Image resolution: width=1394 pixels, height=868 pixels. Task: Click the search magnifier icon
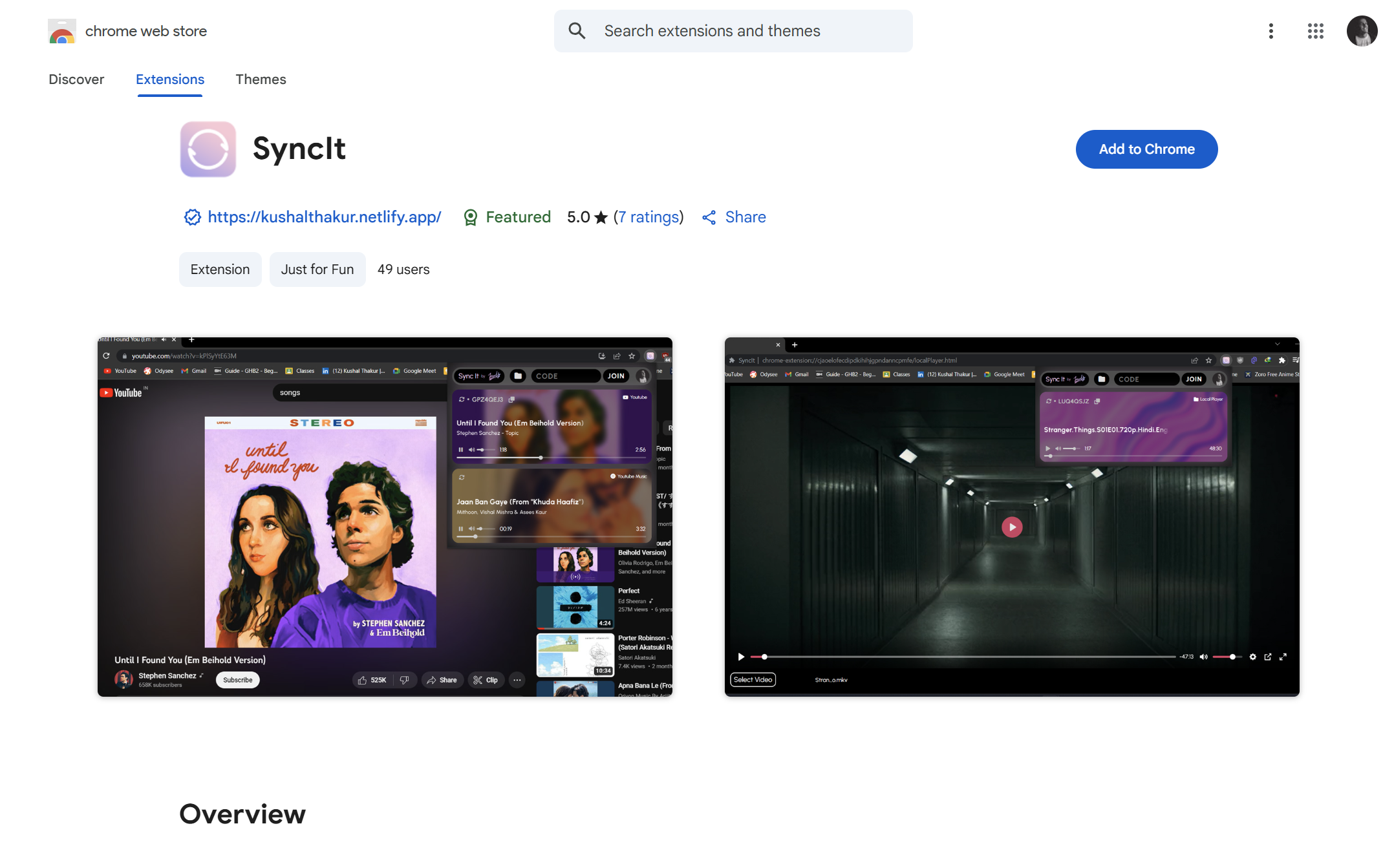point(577,31)
